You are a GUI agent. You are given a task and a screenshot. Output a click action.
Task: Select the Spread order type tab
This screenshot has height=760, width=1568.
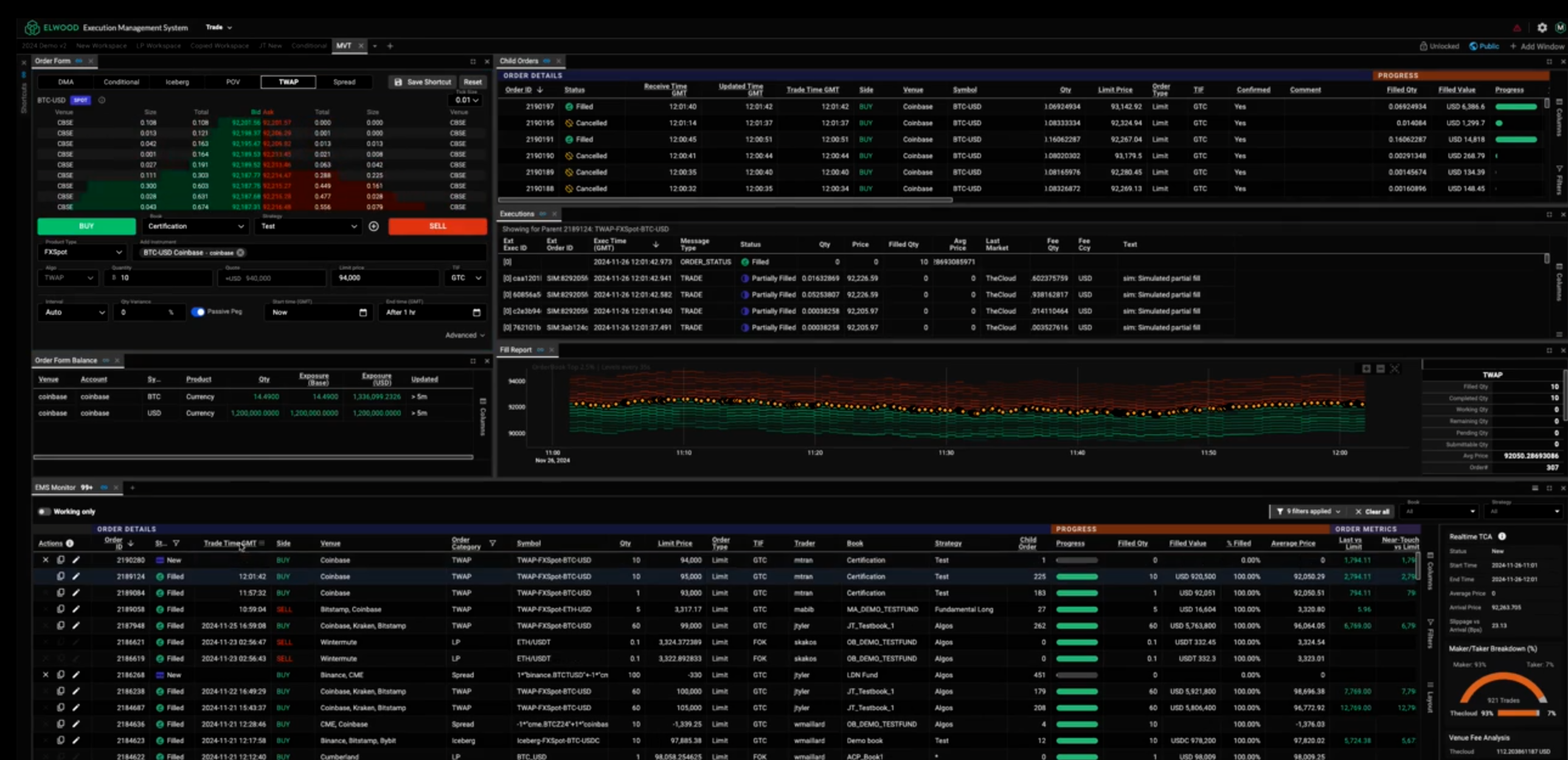(x=344, y=82)
